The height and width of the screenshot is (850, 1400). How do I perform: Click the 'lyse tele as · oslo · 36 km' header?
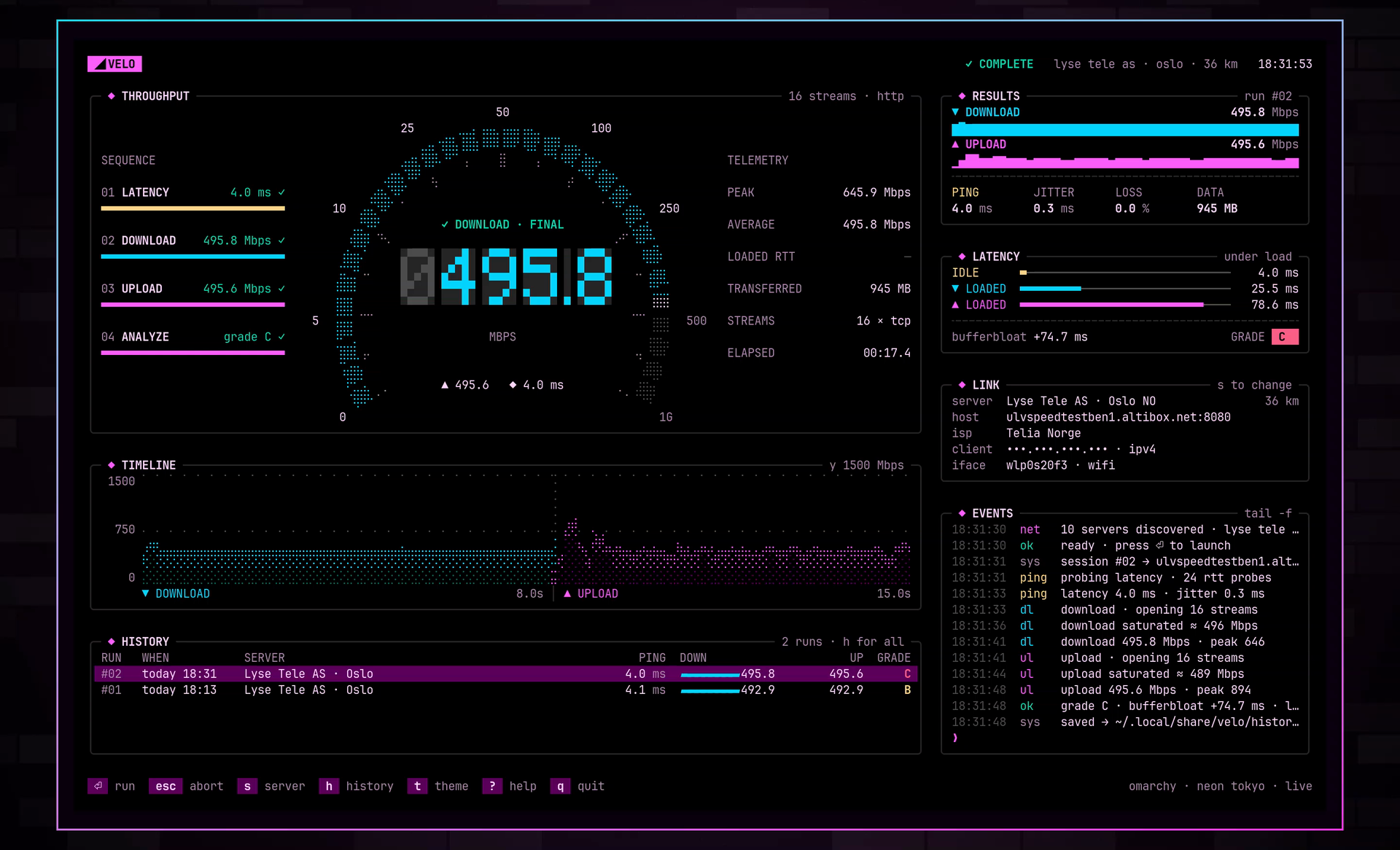point(1146,64)
